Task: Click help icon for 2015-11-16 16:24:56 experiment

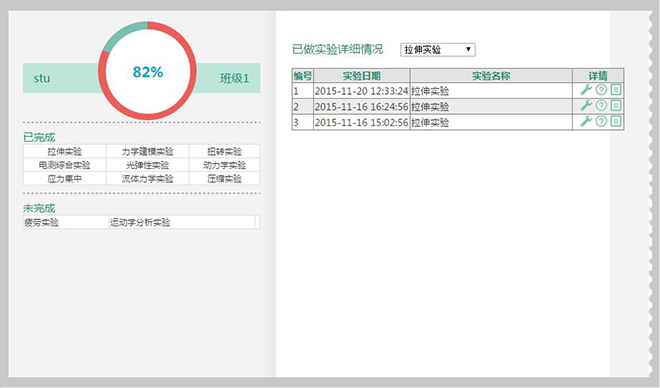Action: coord(601,105)
